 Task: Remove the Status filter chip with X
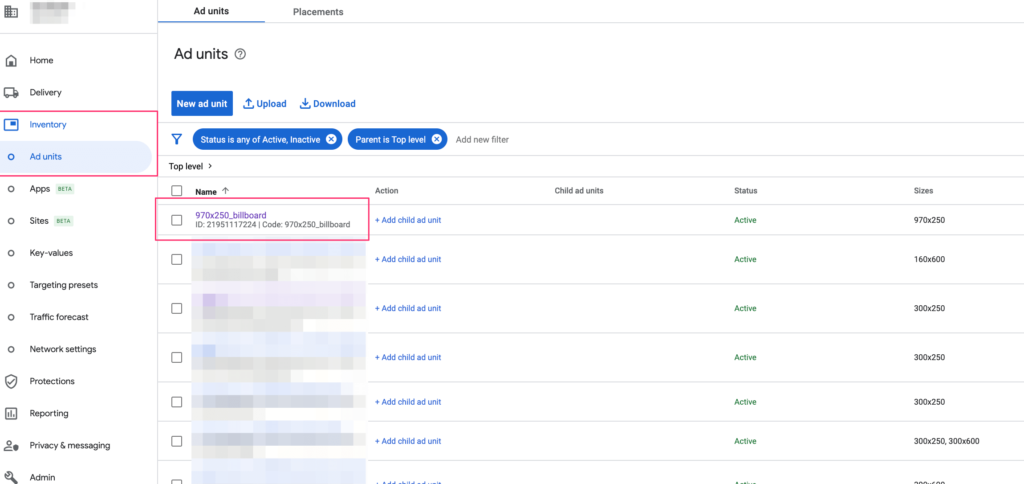click(331, 139)
